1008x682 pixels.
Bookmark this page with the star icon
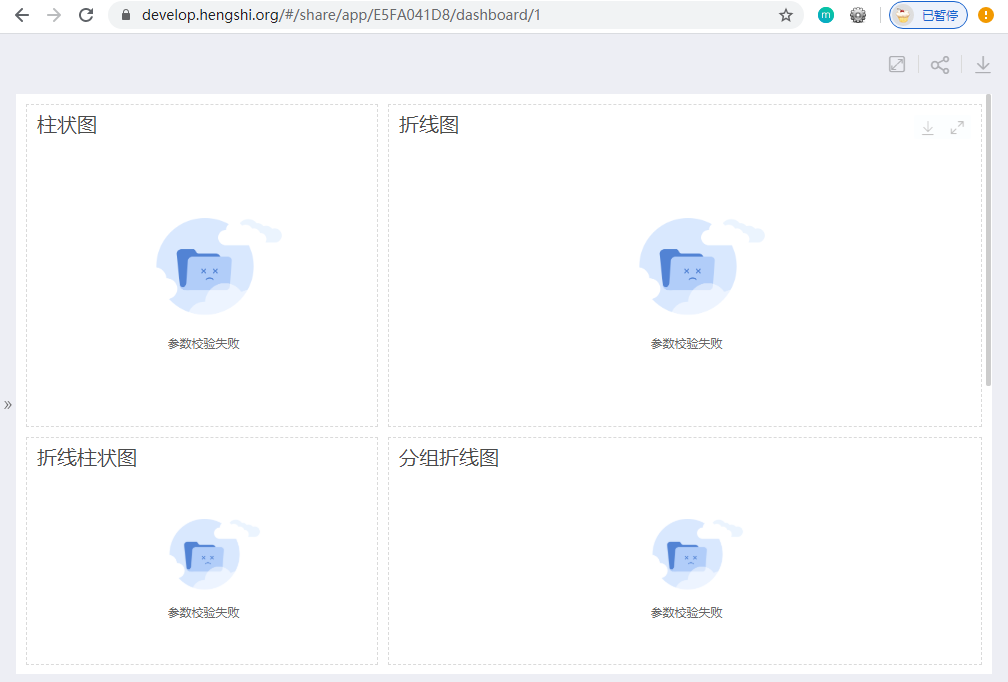[786, 16]
